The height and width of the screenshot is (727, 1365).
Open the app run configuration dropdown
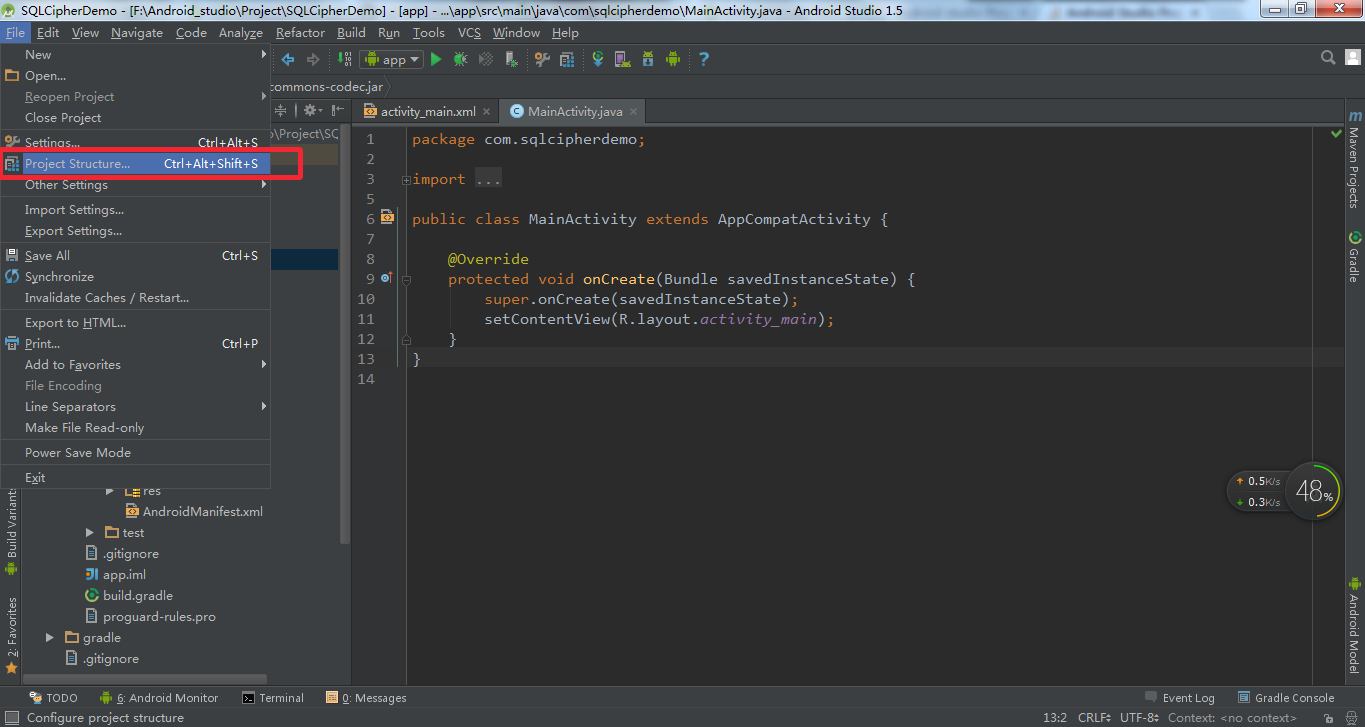coord(393,59)
